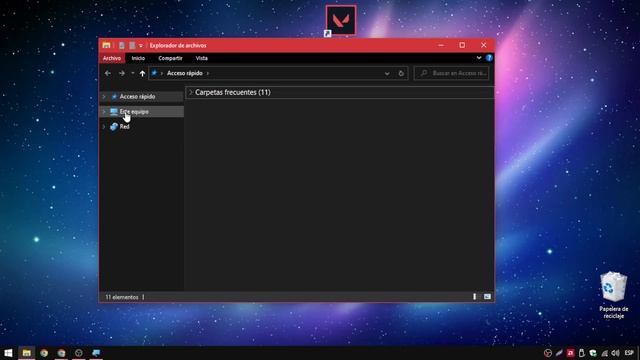Switch to the Compartir ribbon tab
This screenshot has height=360, width=640.
[170, 58]
